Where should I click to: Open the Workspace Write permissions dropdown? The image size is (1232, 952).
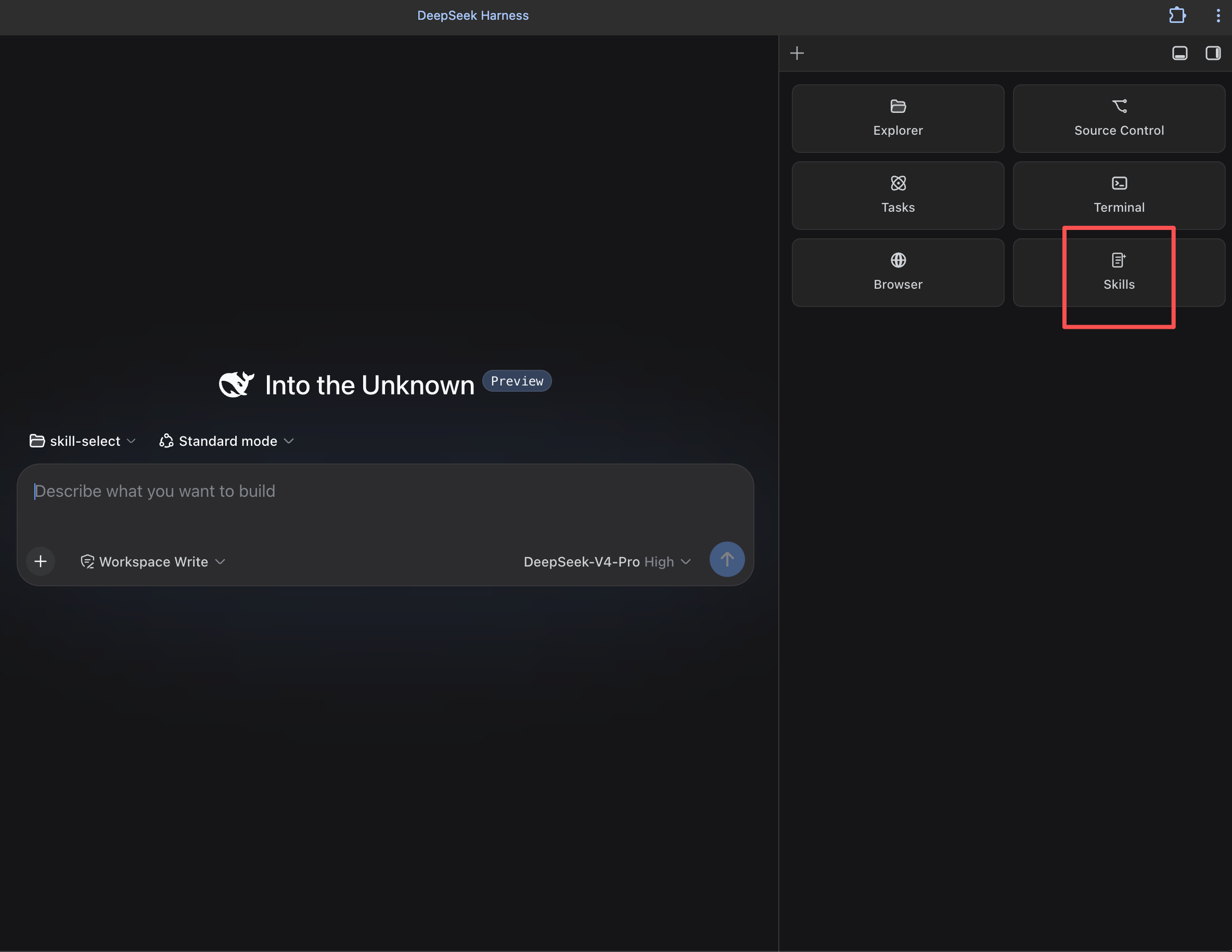tap(153, 562)
